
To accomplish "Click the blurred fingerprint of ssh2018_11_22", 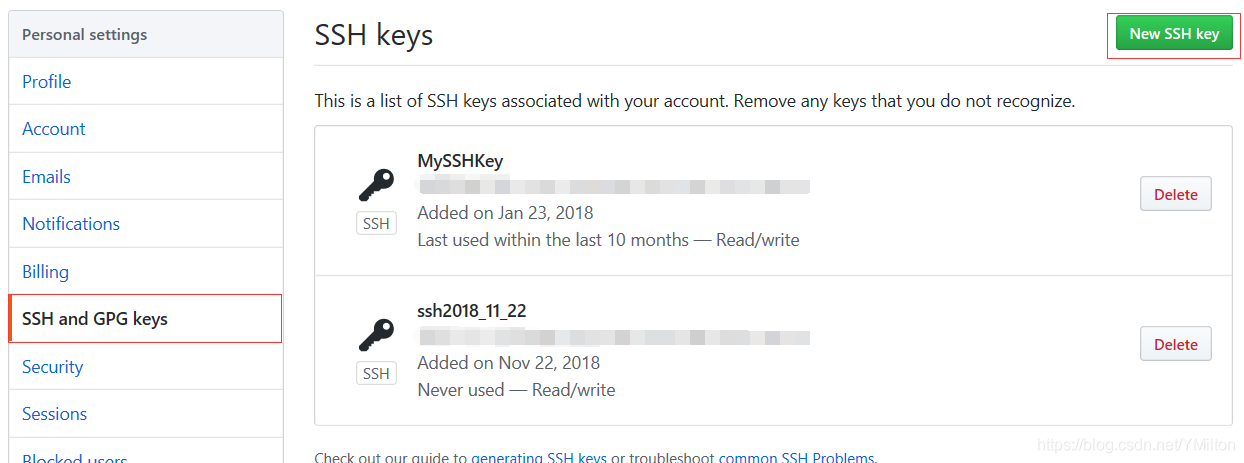I will [x=613, y=337].
